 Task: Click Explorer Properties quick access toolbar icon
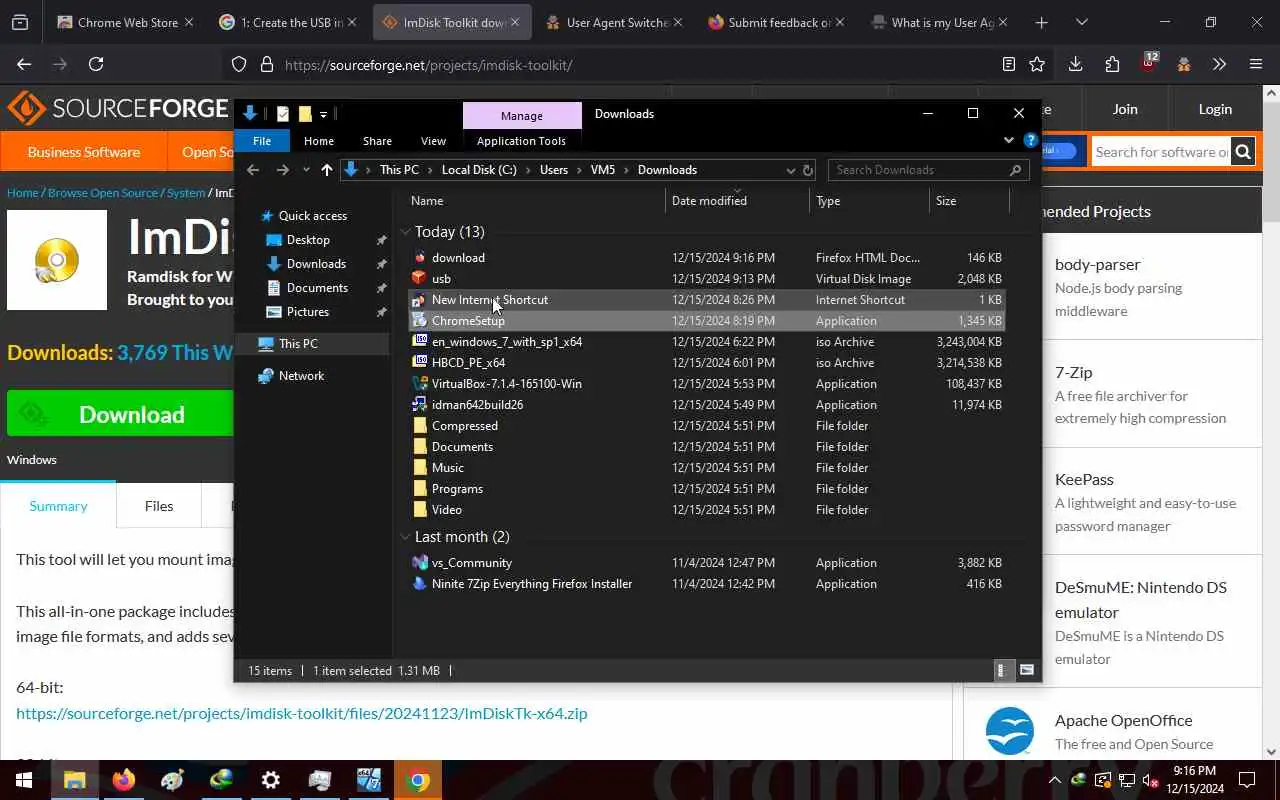[283, 114]
